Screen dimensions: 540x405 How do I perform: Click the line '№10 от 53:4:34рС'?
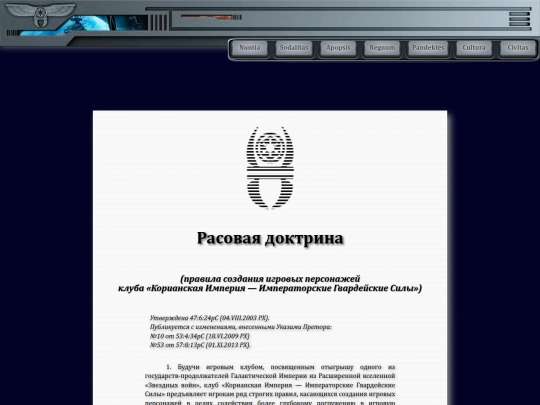tap(200, 336)
